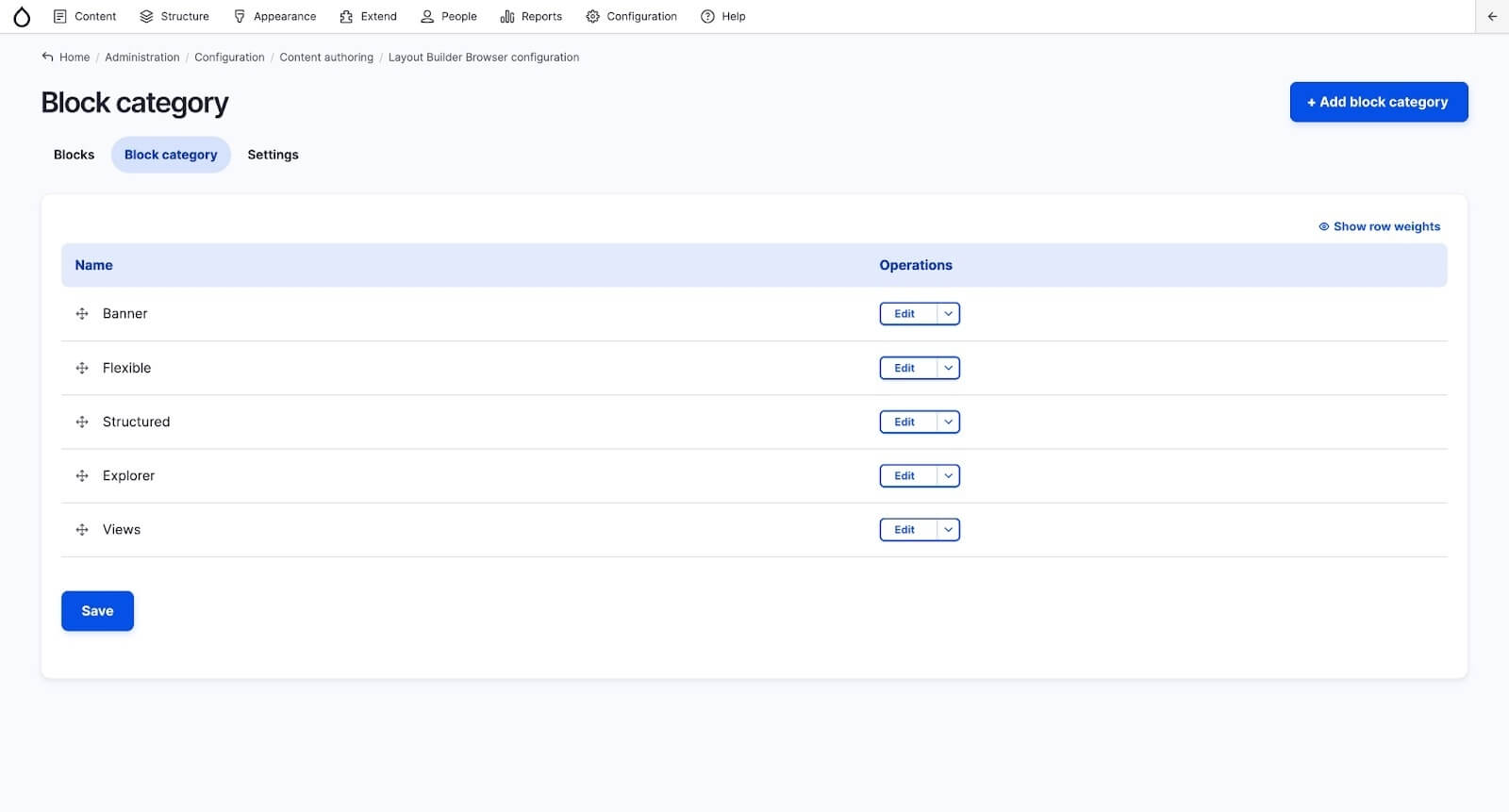Open the Configuration toolbar menu
Screen dimensions: 1509x812
point(631,16)
